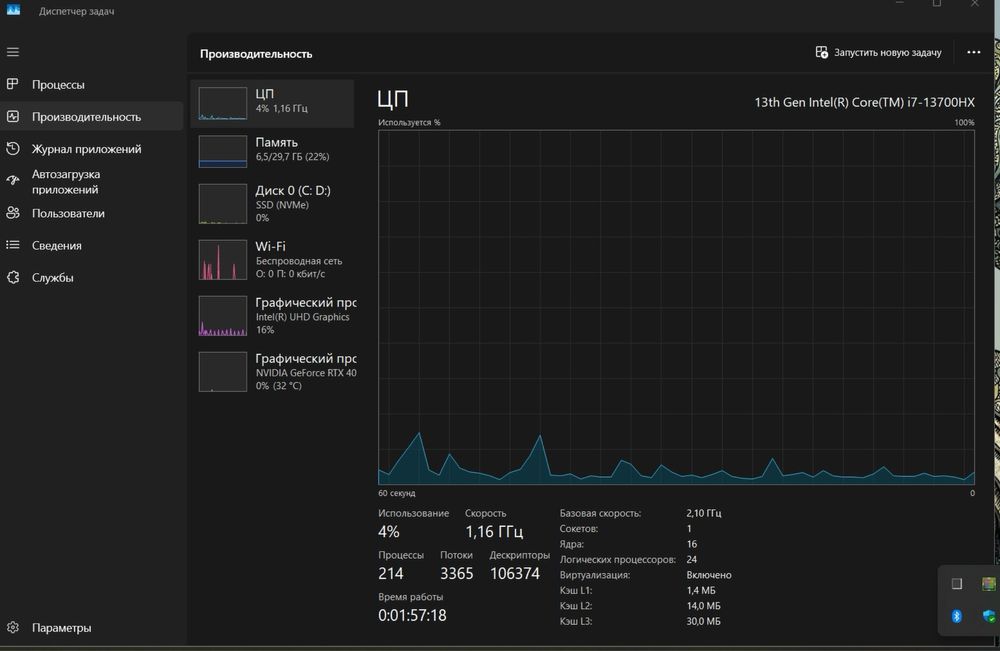Click the Сокетов value 1
Screen dimensions: 1000x651
[689, 529]
